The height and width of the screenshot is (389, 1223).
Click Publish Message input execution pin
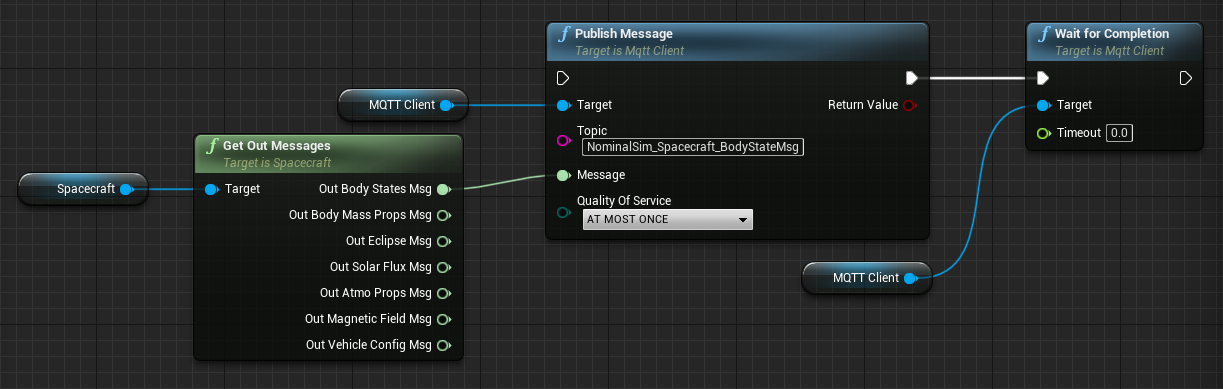562,78
